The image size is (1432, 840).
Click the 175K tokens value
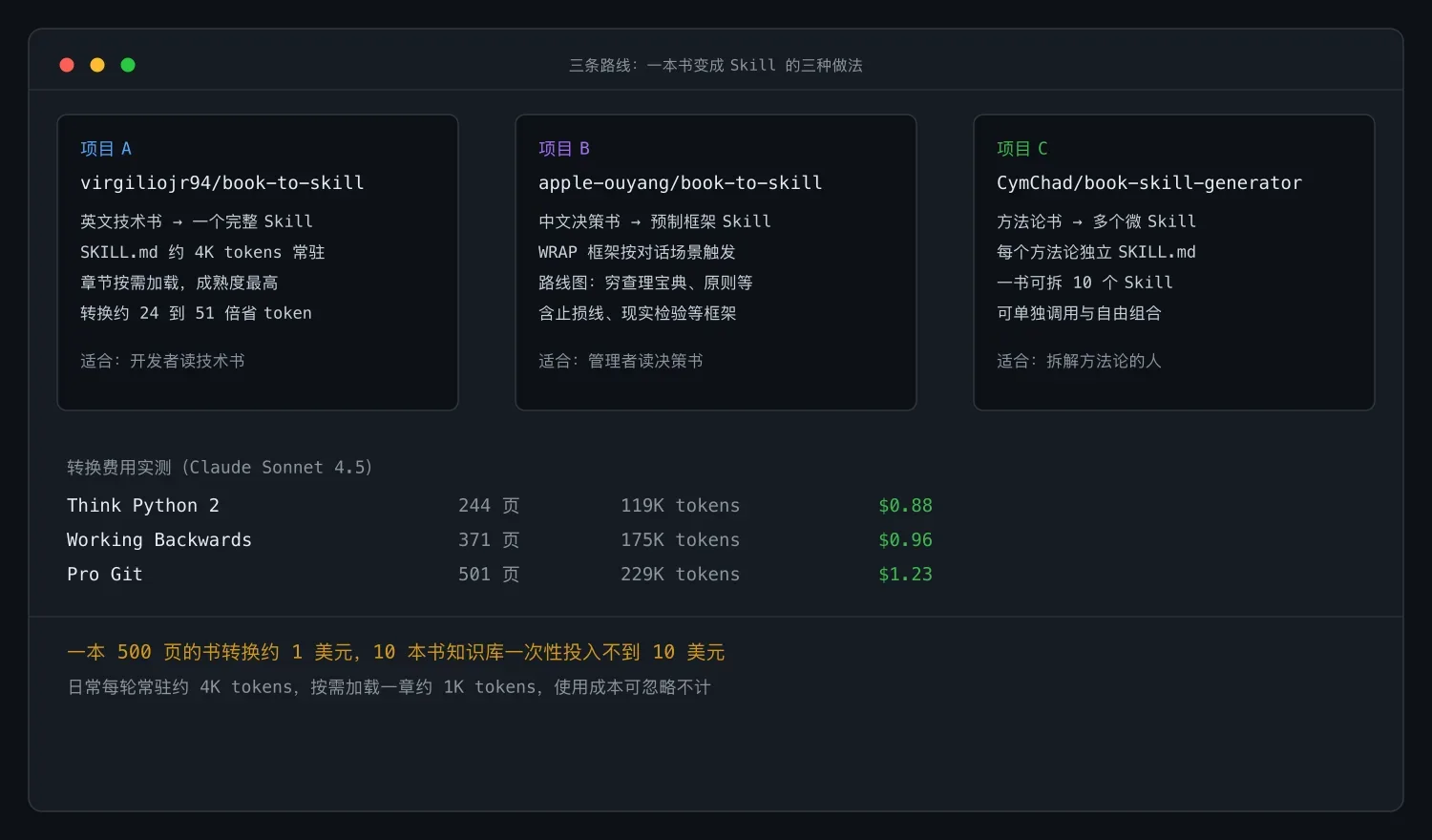point(680,540)
